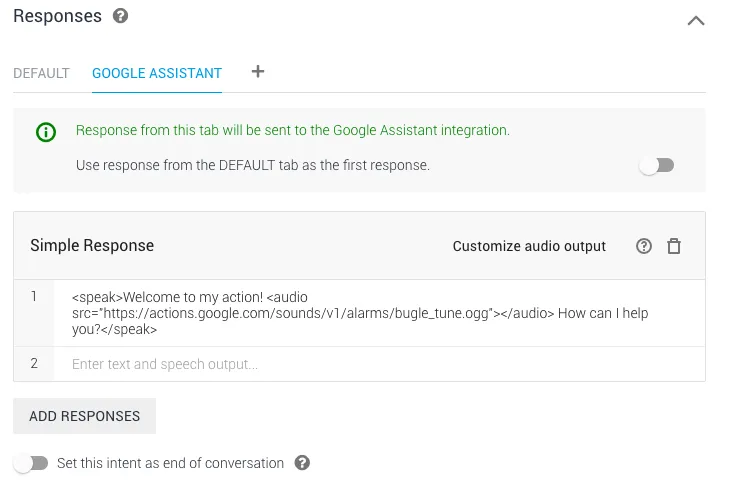Image resolution: width=747 pixels, height=499 pixels.
Task: Click row number 2 in Simple Response
Action: pyautogui.click(x=34, y=364)
